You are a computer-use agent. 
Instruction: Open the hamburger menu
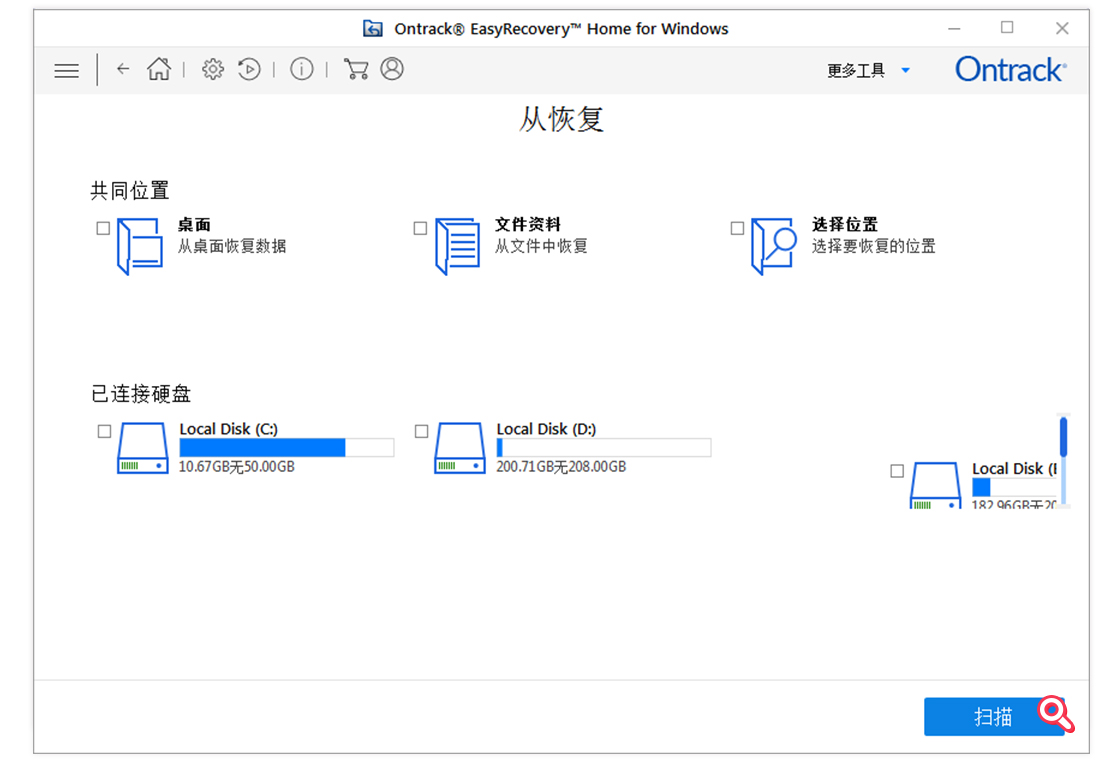click(66, 70)
